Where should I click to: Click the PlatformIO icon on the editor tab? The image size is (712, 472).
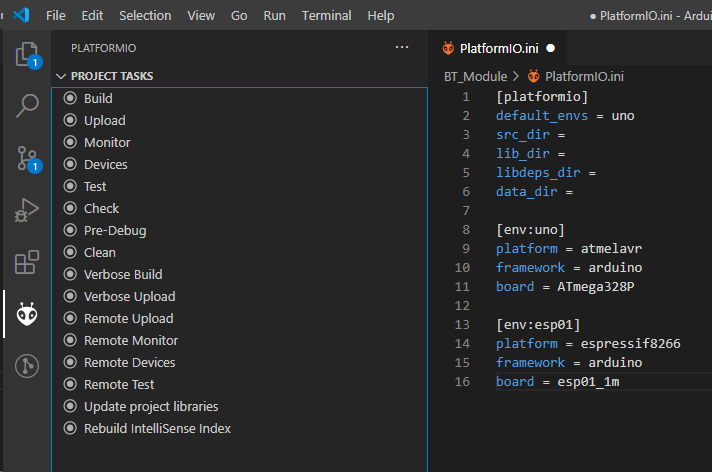pos(448,48)
